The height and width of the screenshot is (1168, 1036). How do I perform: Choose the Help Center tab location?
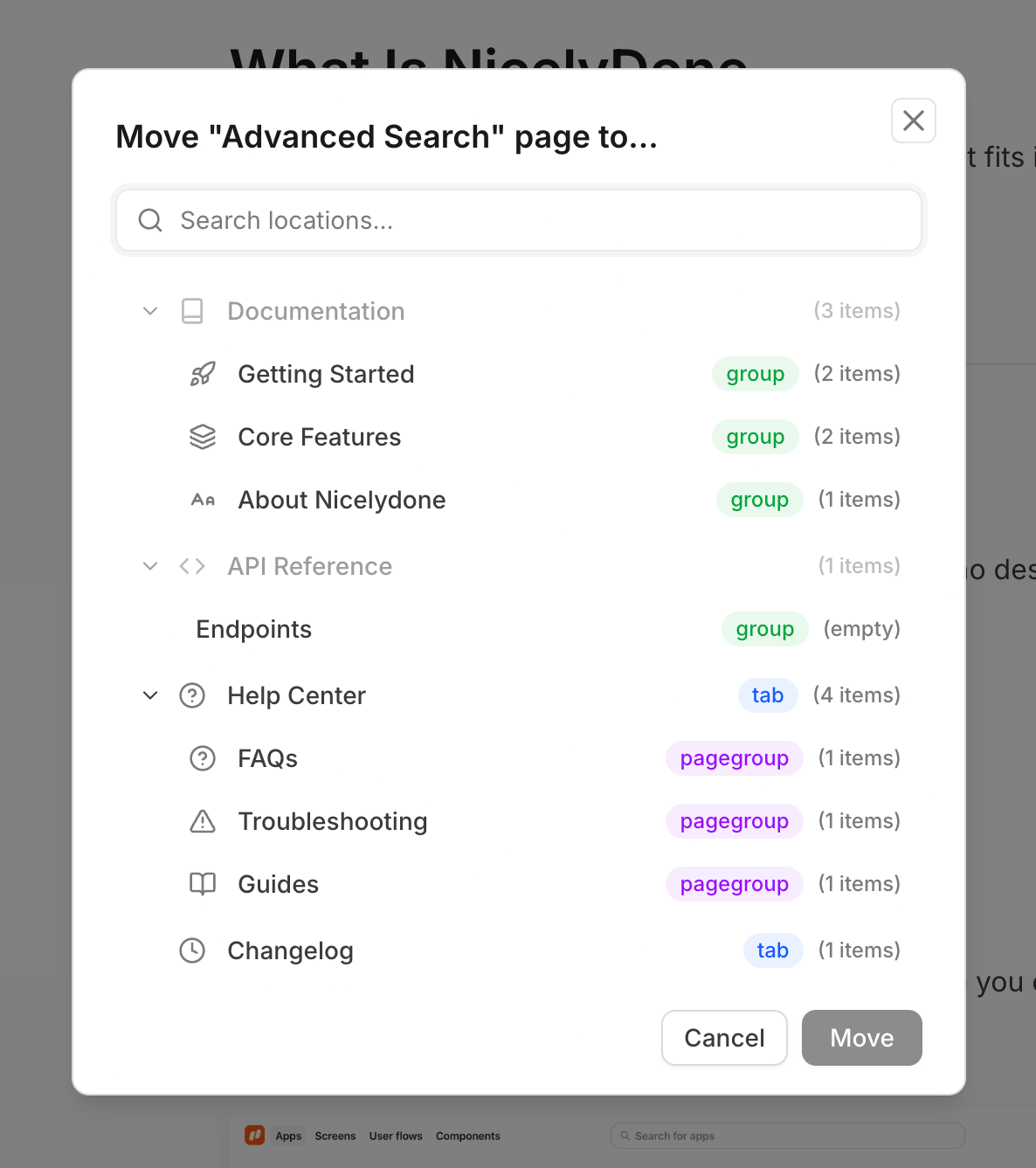(296, 695)
